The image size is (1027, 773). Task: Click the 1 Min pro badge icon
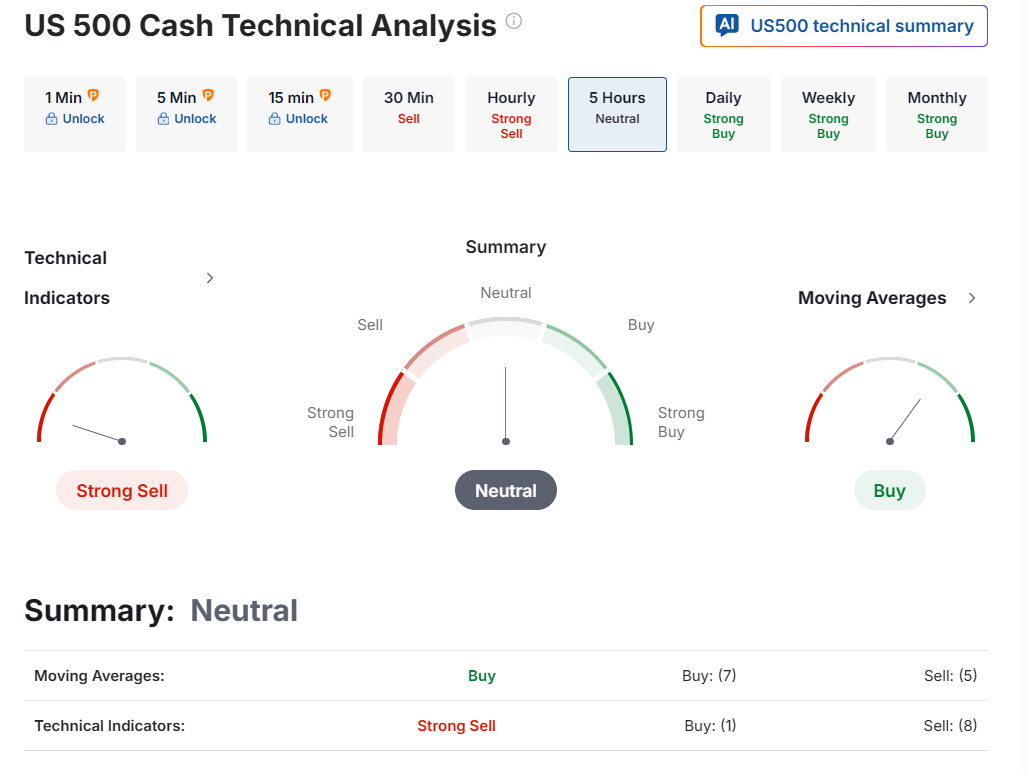pyautogui.click(x=93, y=96)
